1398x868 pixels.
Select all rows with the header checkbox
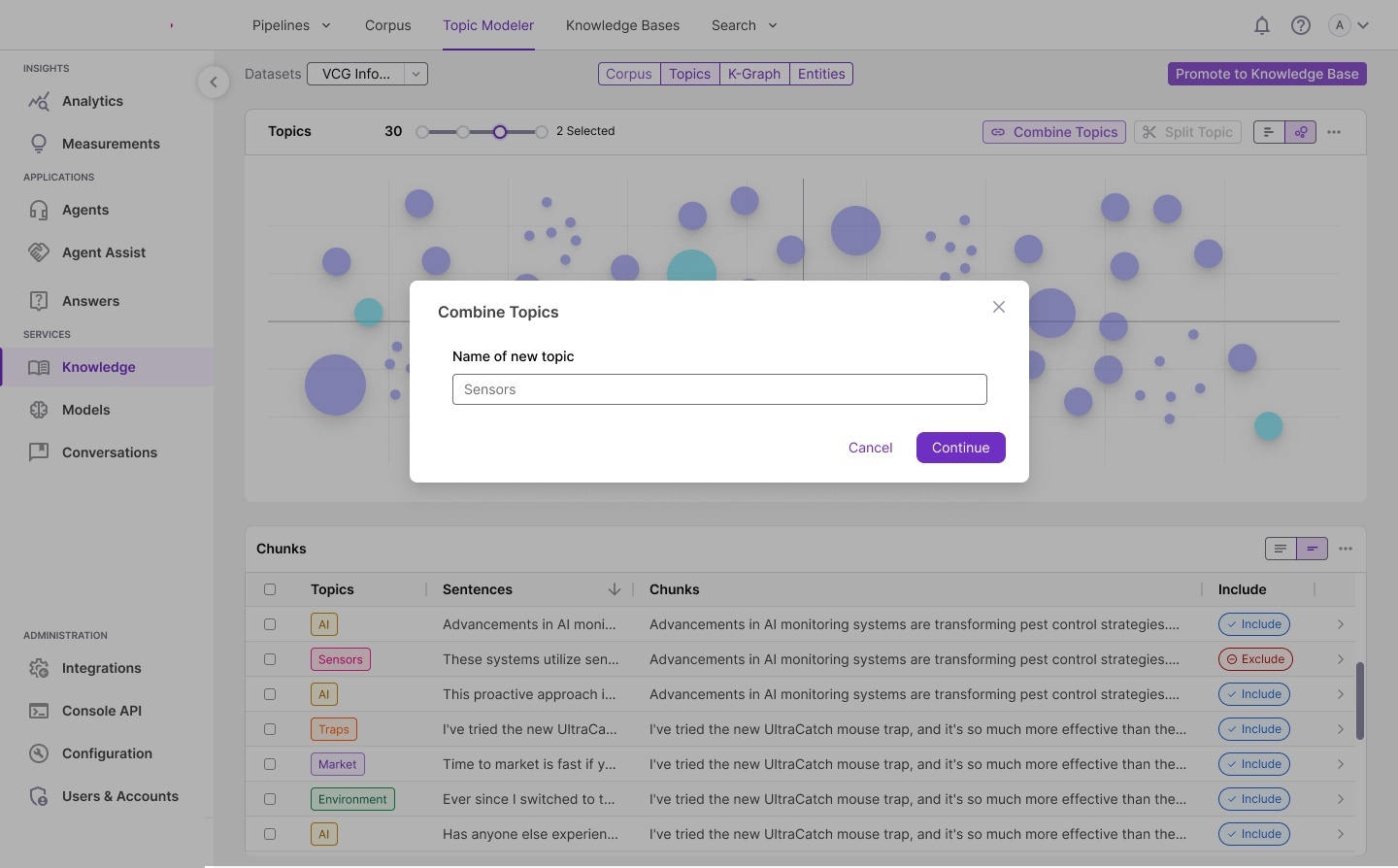coord(270,589)
